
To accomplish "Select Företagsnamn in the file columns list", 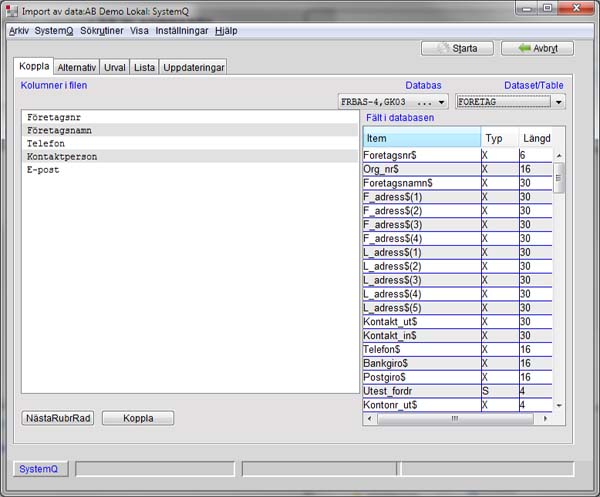I will tap(63, 131).
